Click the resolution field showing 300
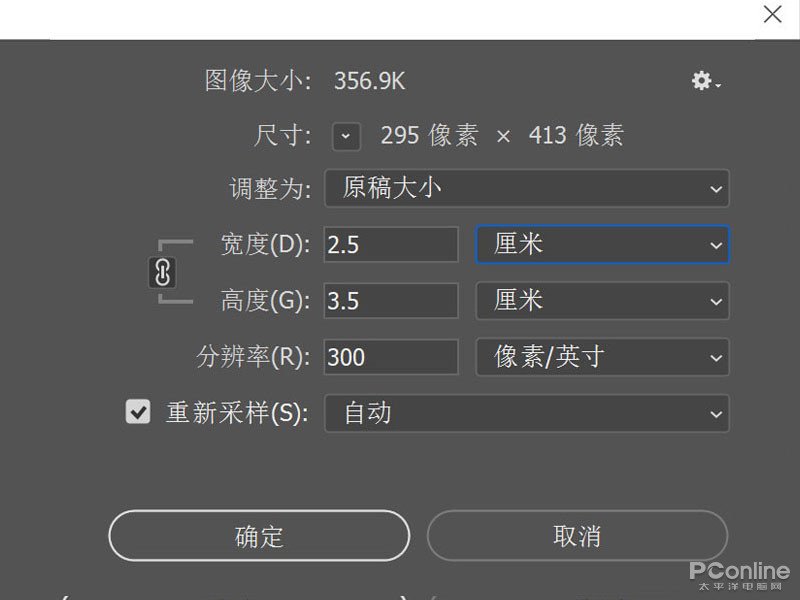The image size is (800, 600). click(390, 356)
